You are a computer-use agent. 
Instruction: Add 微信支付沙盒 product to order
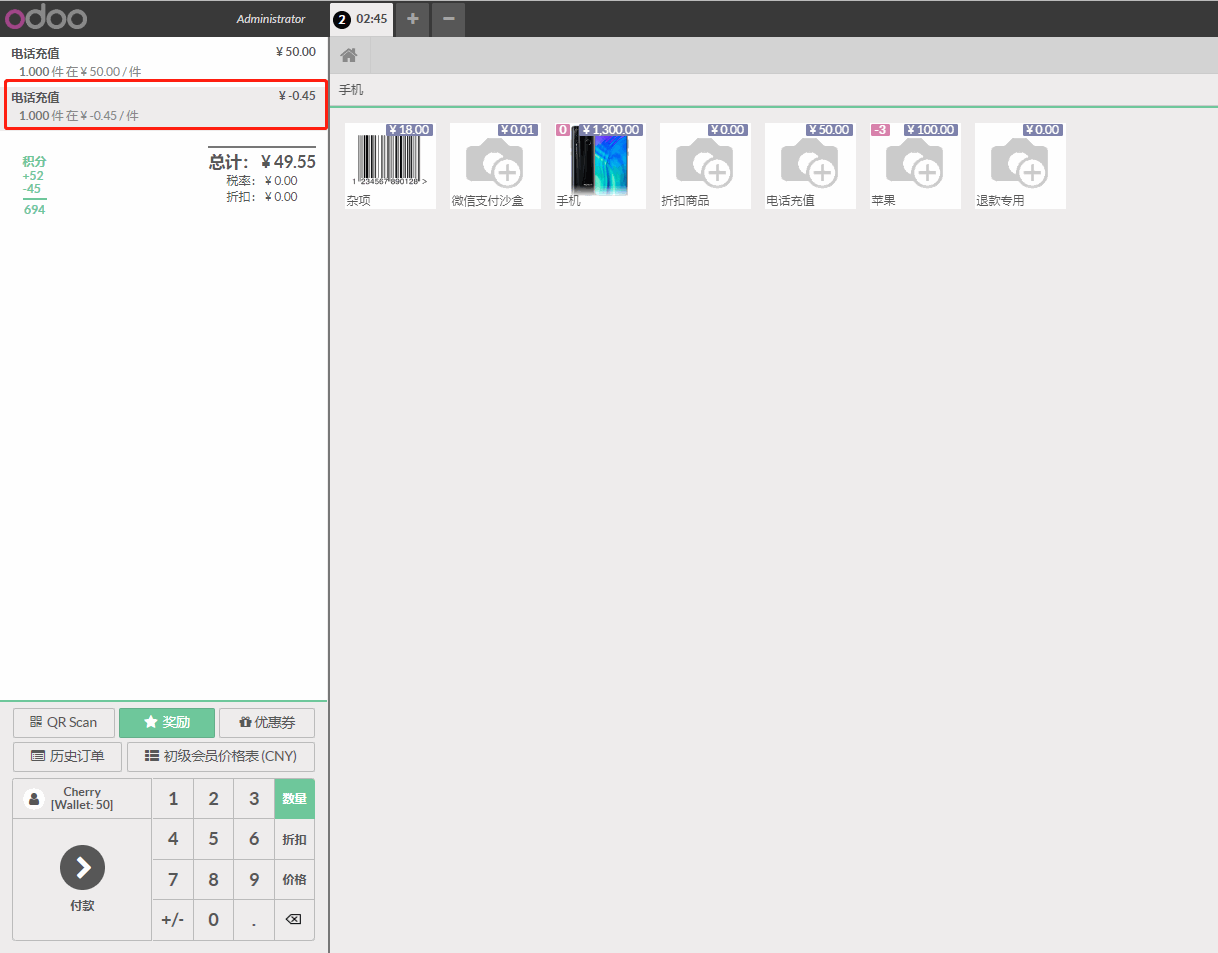pos(495,165)
